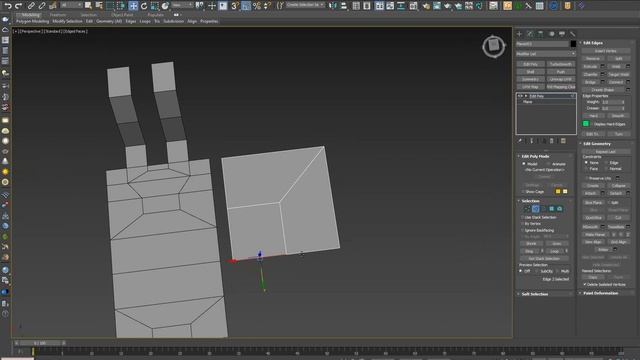Toggle the Spinner Snap icon
Image resolution: width=640 pixels, height=360 pixels.
point(267,6)
